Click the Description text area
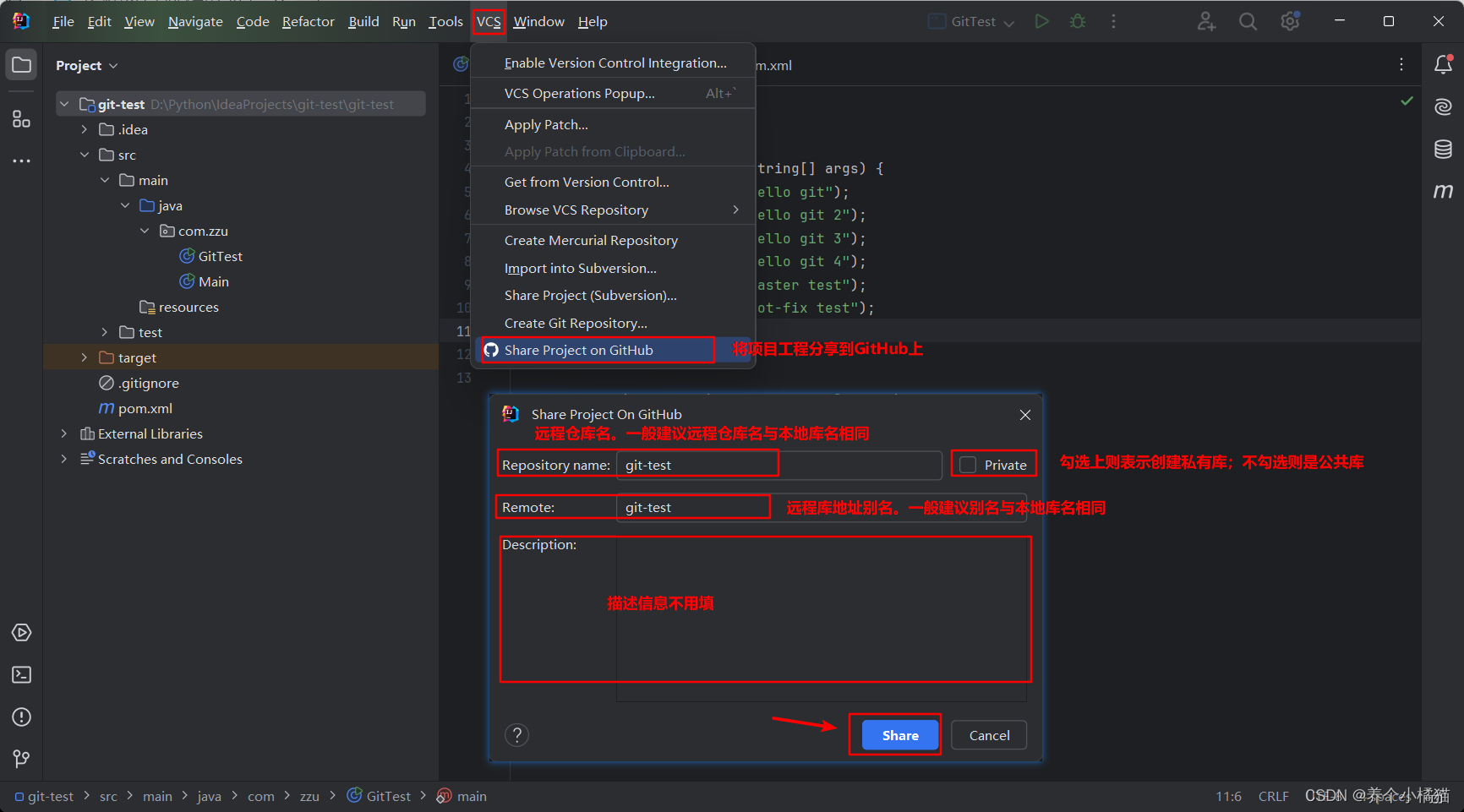 pyautogui.click(x=822, y=619)
